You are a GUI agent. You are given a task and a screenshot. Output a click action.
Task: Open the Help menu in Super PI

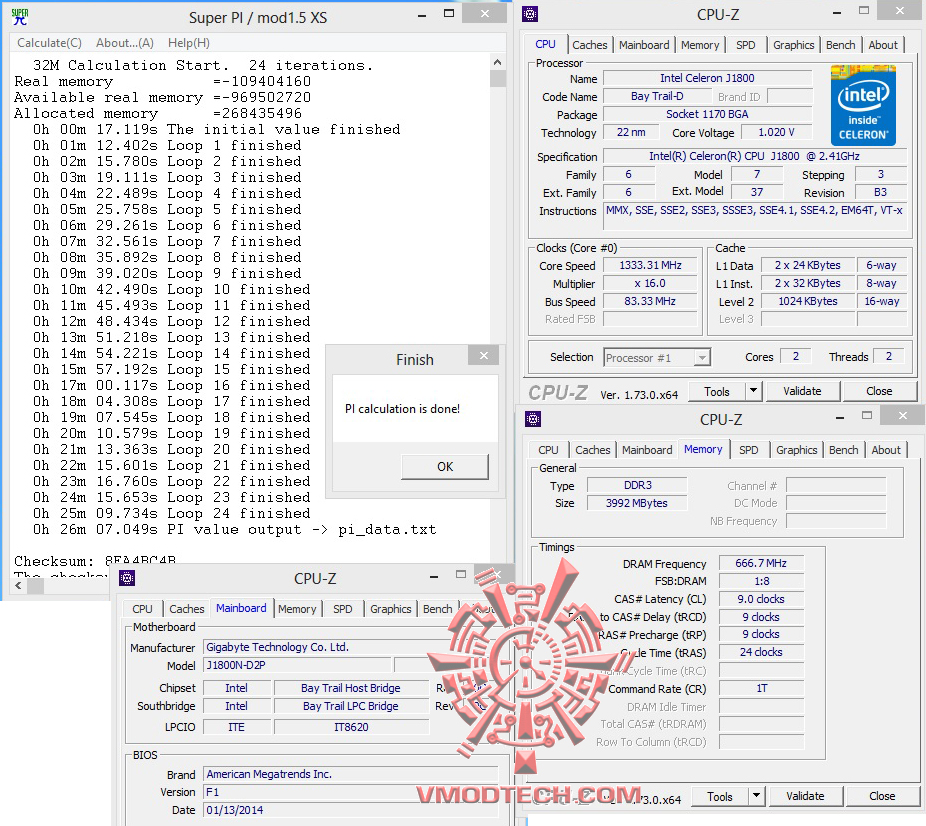click(188, 43)
